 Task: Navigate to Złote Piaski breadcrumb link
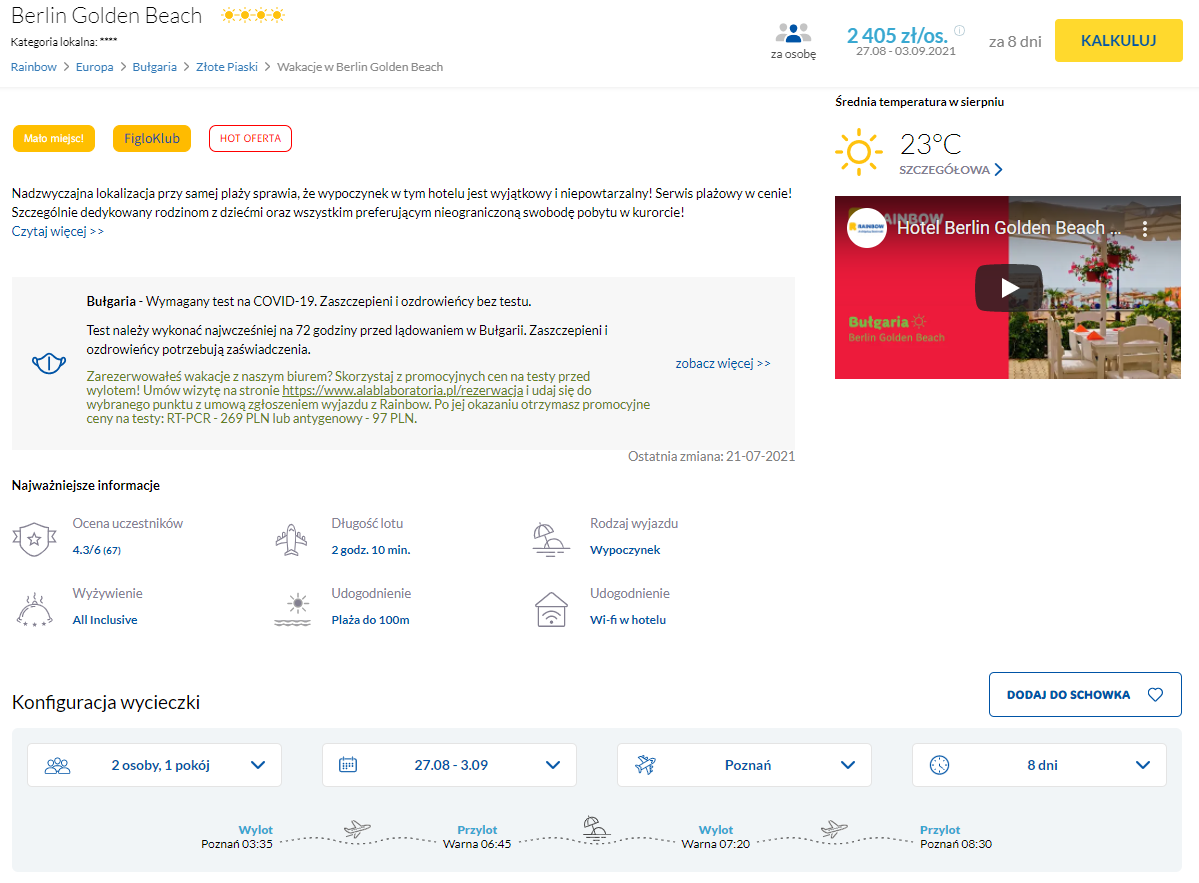[227, 67]
